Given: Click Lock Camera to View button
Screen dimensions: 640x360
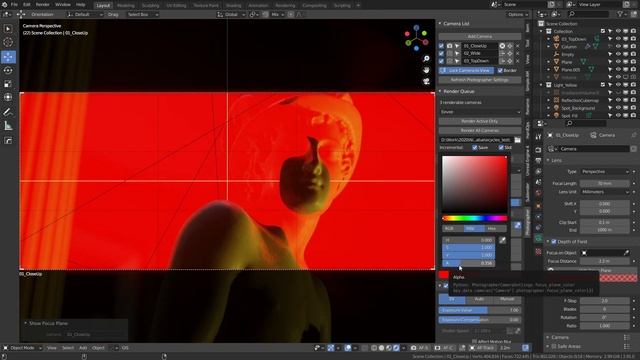Looking at the screenshot, I should [x=466, y=71].
